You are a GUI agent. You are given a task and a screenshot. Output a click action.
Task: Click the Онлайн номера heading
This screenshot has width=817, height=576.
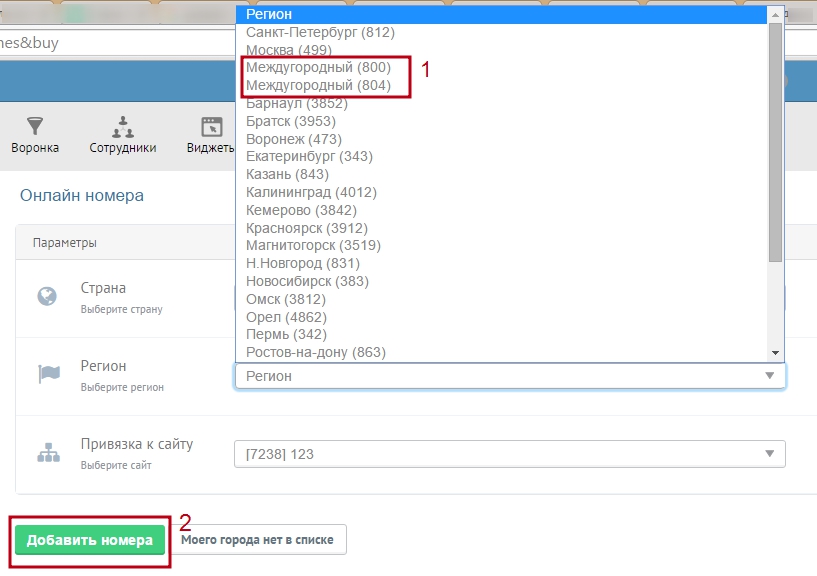(82, 195)
